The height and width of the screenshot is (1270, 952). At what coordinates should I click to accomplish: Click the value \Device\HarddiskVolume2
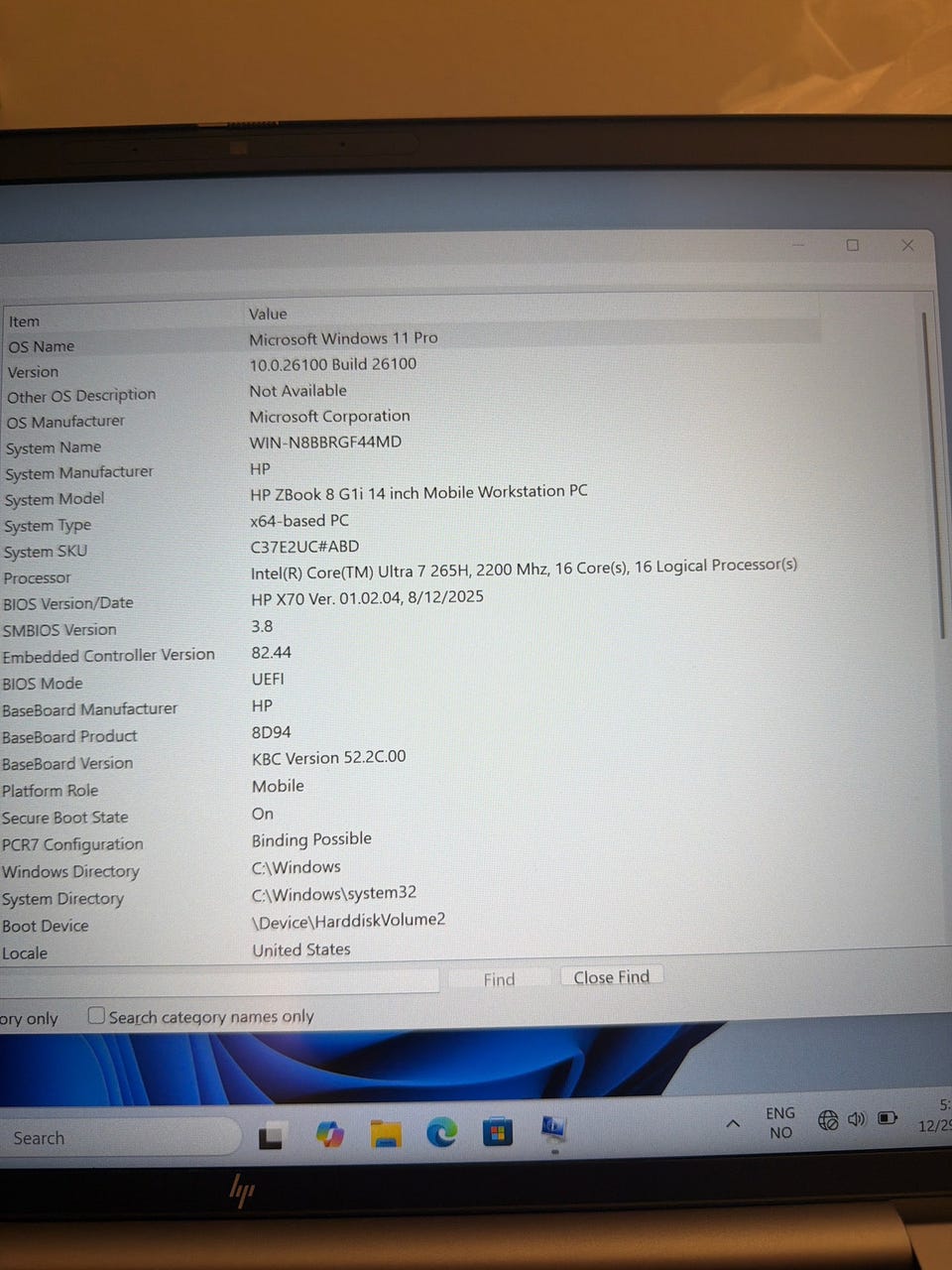(x=348, y=921)
